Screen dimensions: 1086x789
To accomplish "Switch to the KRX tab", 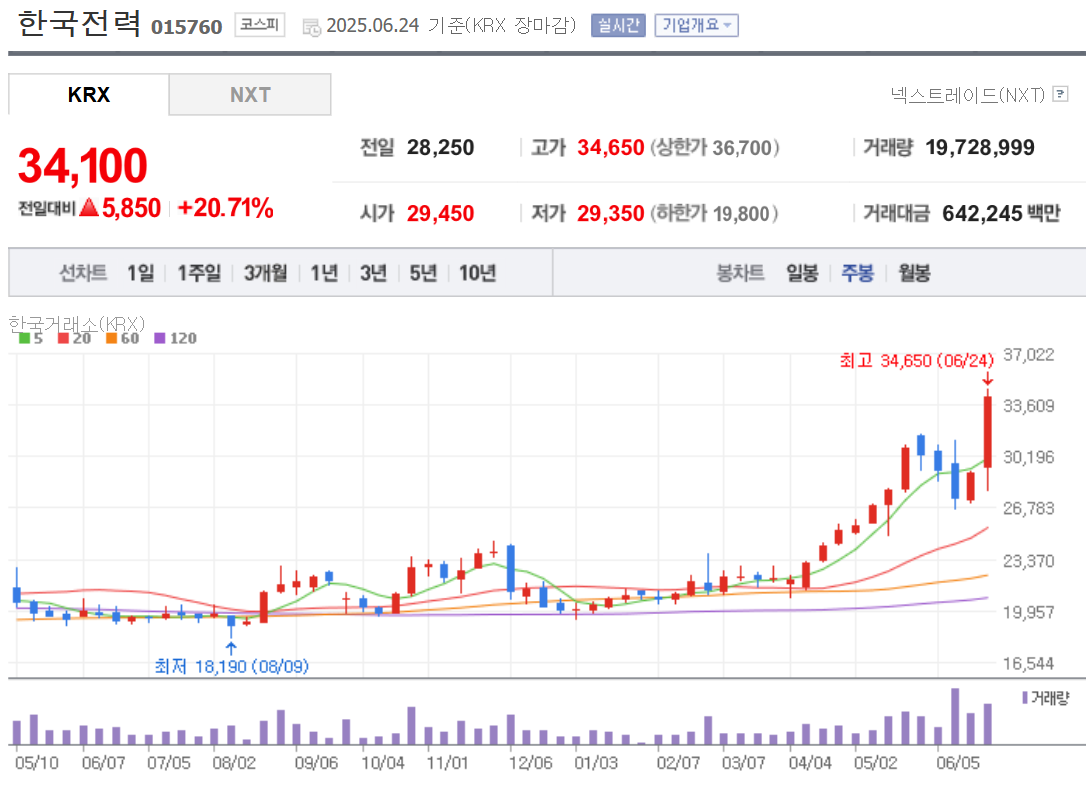I will 89,95.
